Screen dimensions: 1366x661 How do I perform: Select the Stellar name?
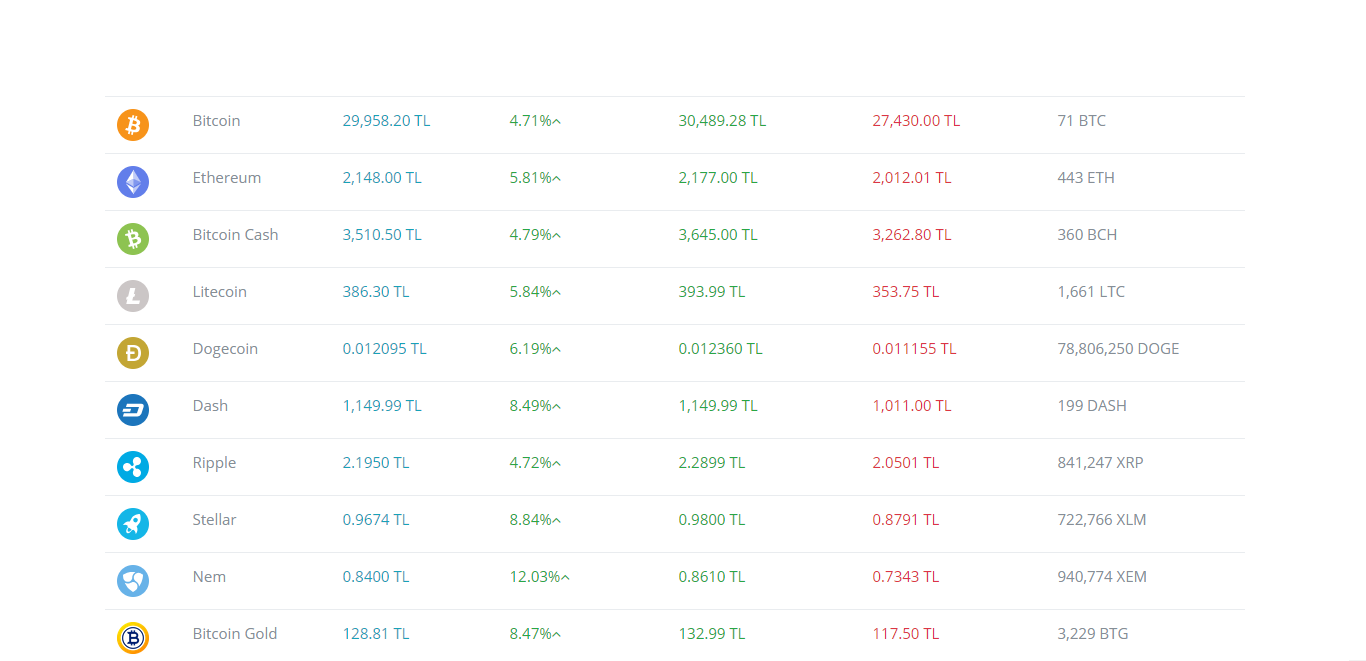click(214, 520)
